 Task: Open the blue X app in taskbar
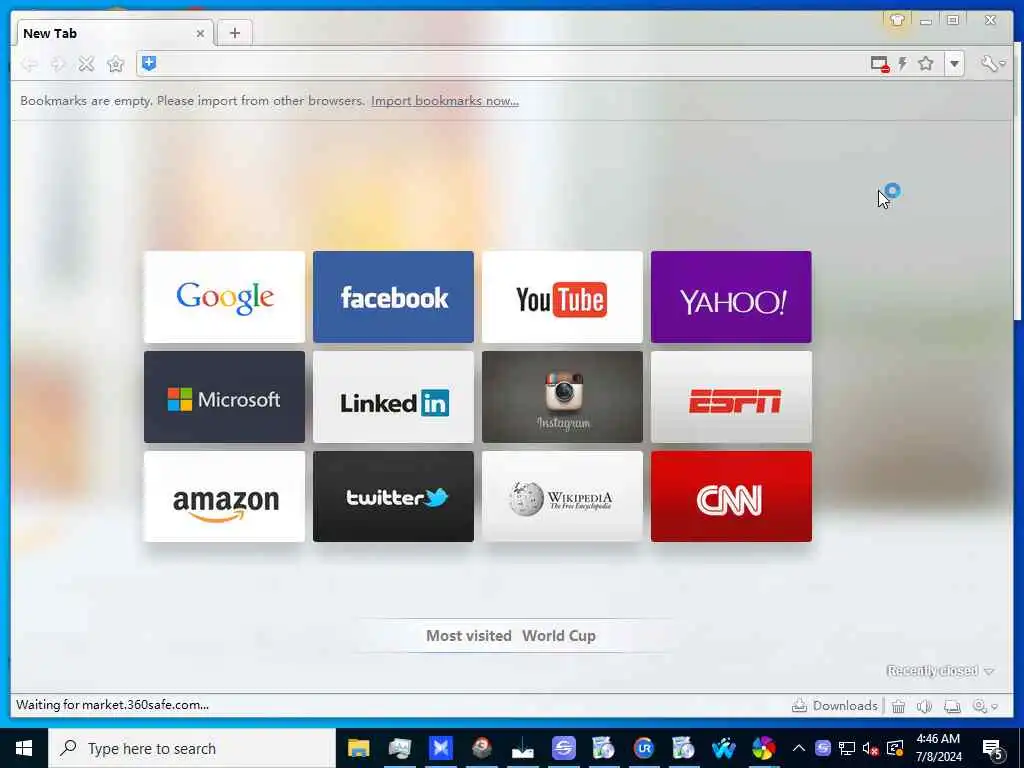[441, 748]
